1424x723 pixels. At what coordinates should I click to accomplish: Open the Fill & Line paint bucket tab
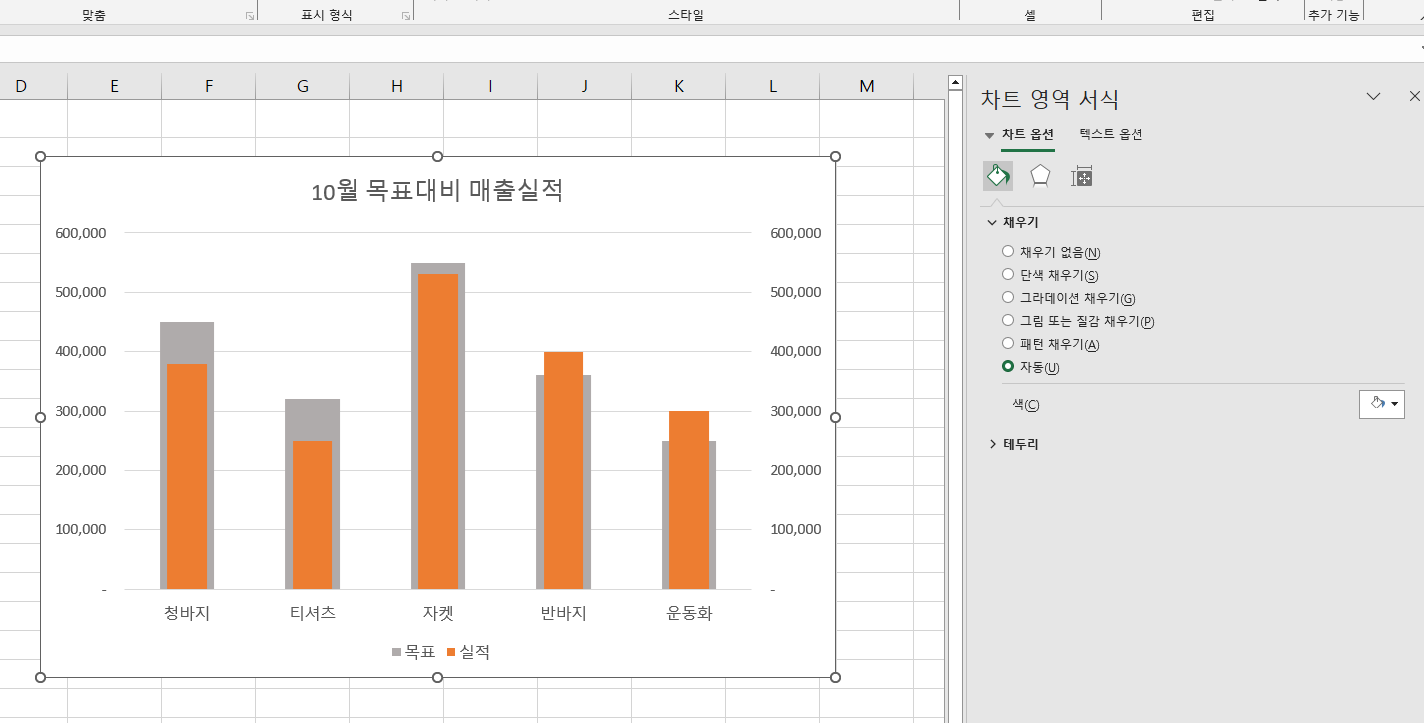(998, 176)
